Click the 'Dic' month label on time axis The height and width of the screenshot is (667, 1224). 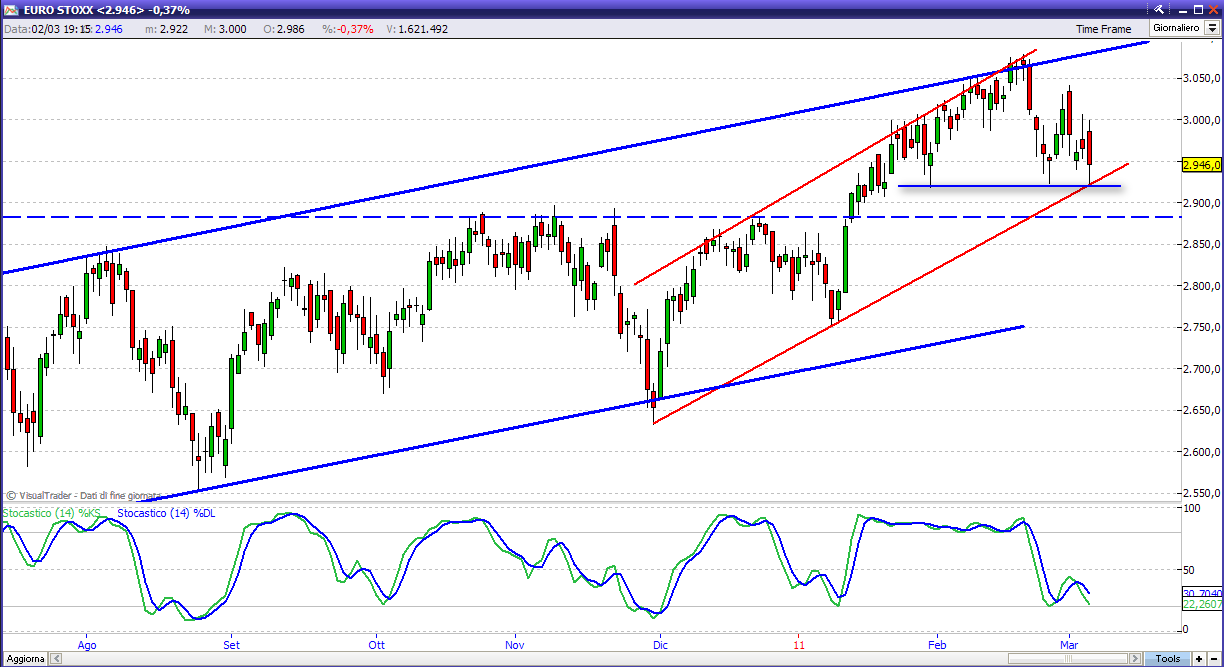coord(661,645)
